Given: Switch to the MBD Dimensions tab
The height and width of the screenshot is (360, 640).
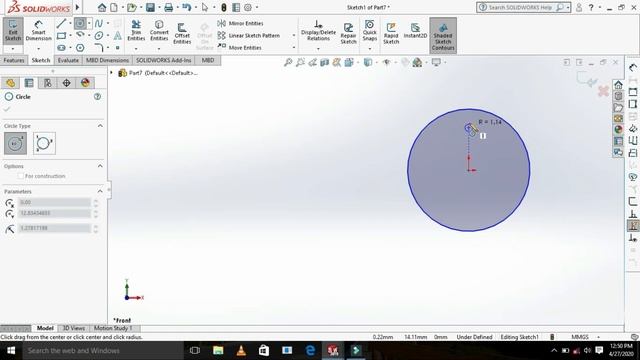Looking at the screenshot, I should tap(107, 60).
